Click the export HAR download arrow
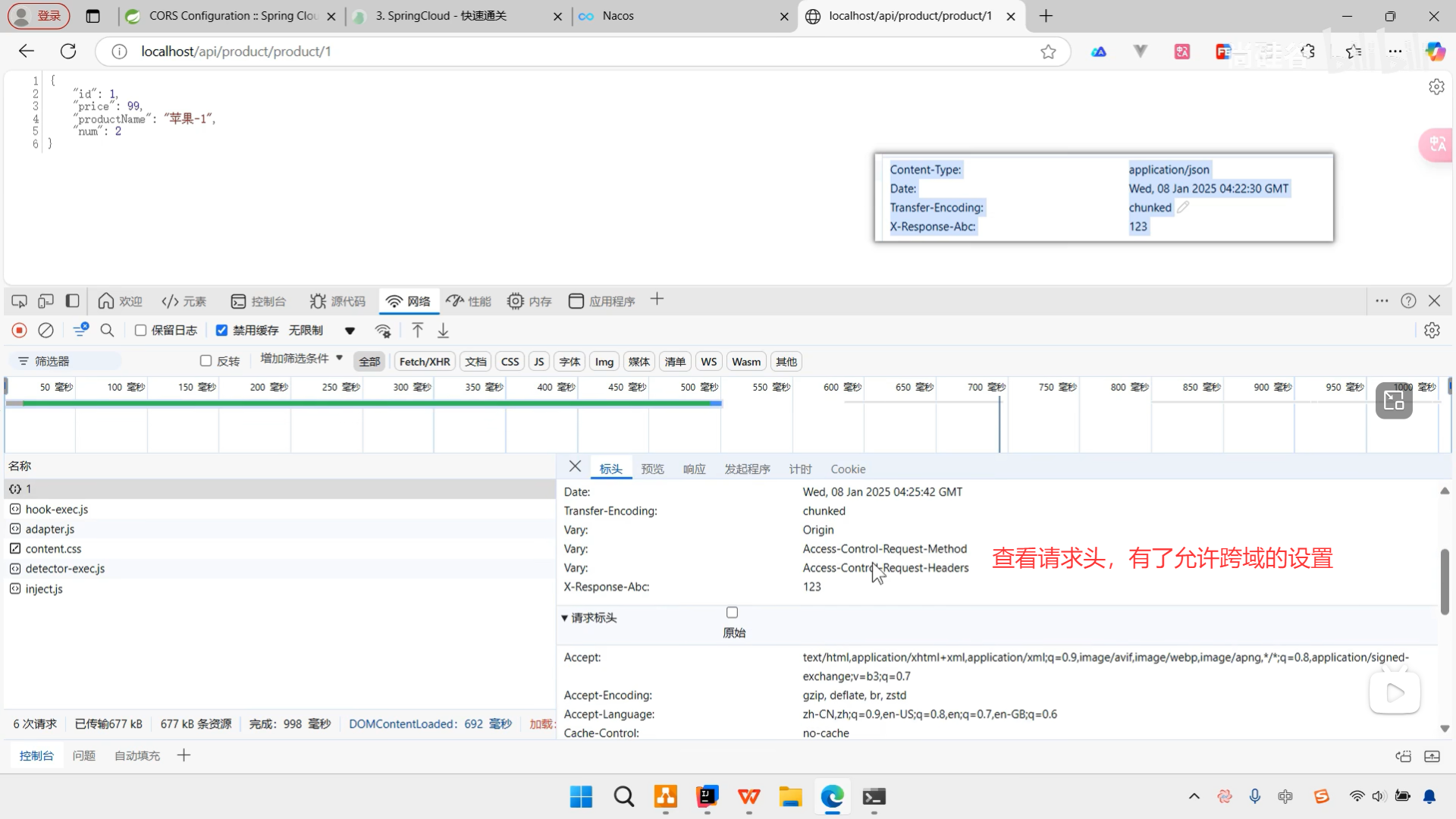1456x819 pixels. [x=444, y=331]
